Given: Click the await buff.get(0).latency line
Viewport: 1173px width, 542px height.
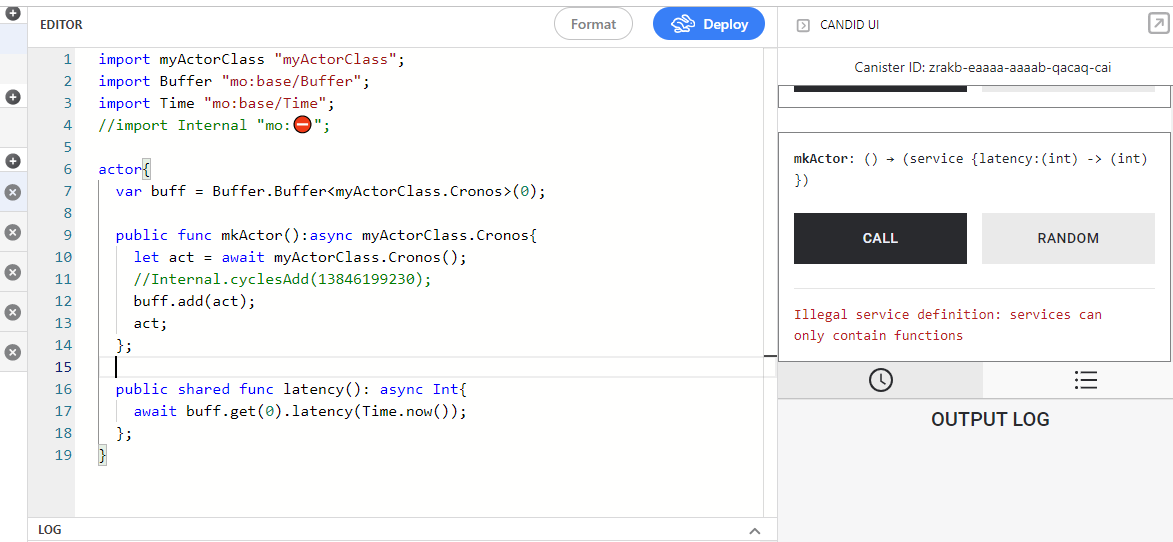Looking at the screenshot, I should click(300, 411).
